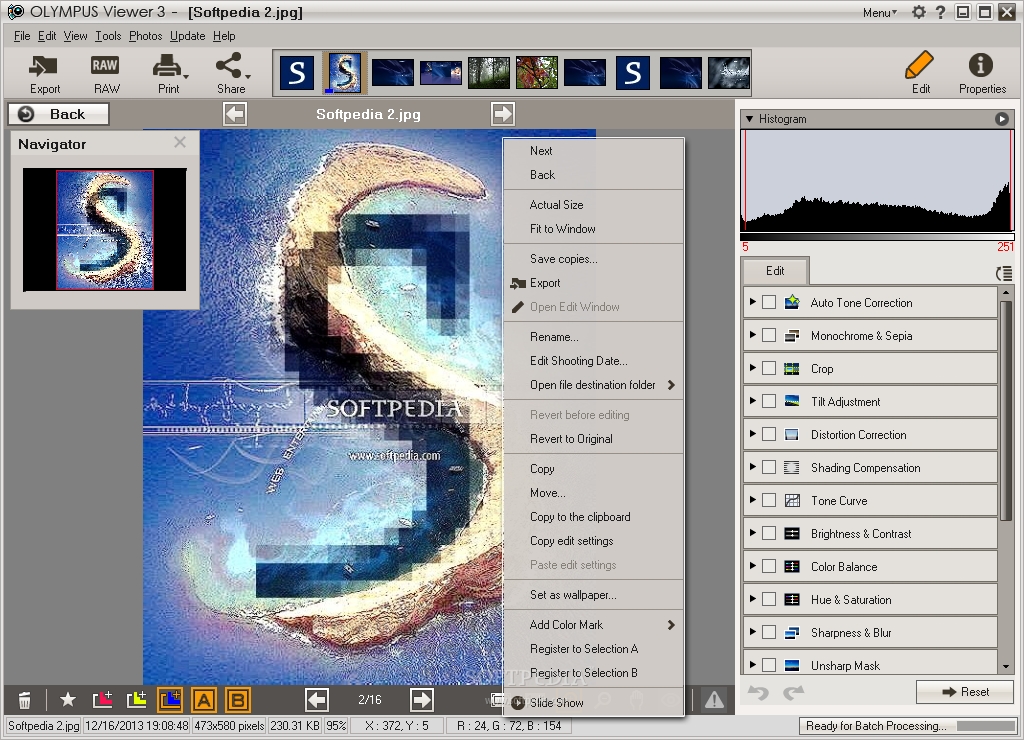Click the histogram range bar
The image size is (1024, 740).
pos(877,237)
